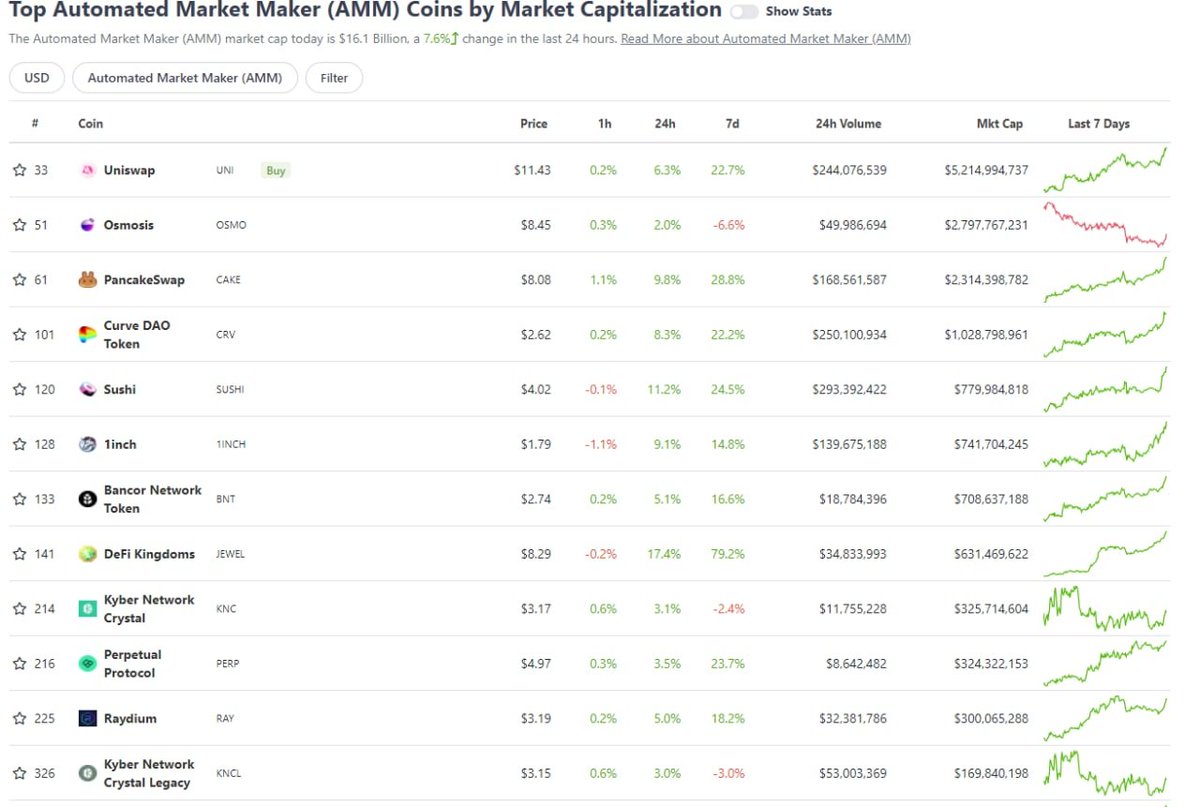Image resolution: width=1200 pixels, height=807 pixels.
Task: Click the Perpetual Protocol logo icon
Action: [x=88, y=664]
